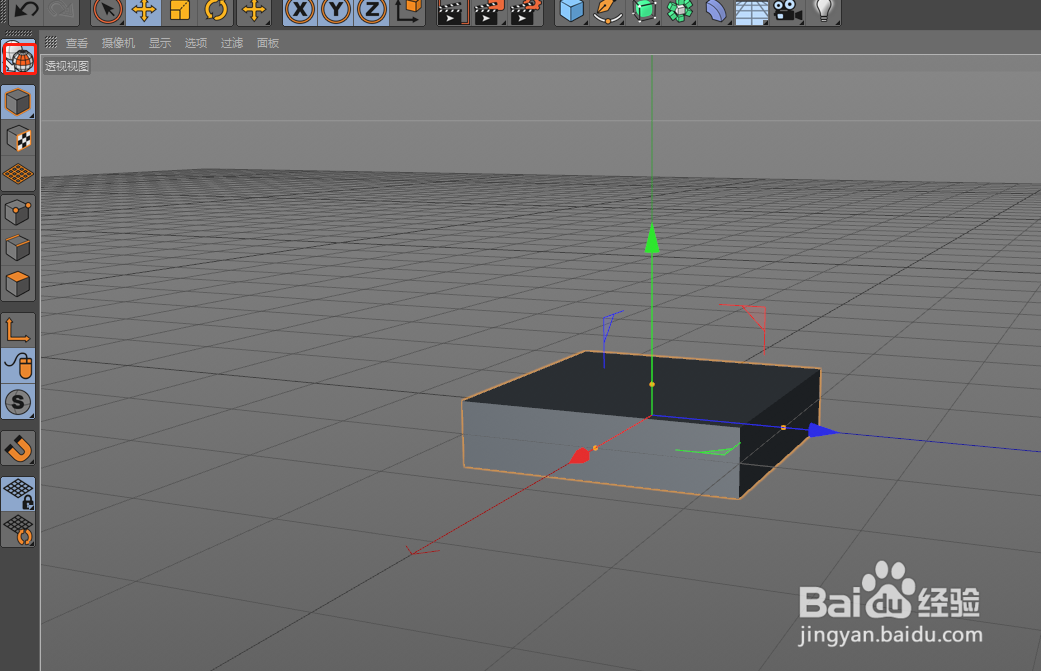Viewport: 1041px width, 671px height.
Task: Switch to Texture mode checkered cube
Action: pos(18,139)
